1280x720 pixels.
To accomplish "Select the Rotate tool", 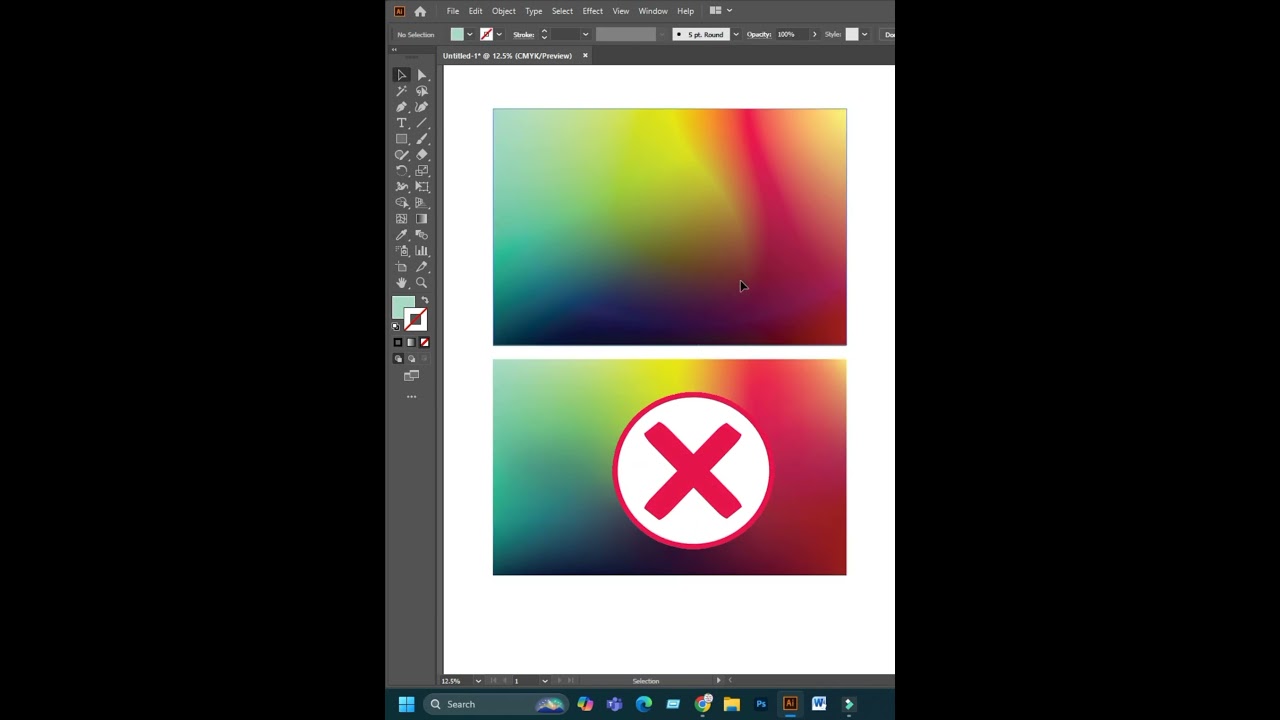I will tap(402, 171).
